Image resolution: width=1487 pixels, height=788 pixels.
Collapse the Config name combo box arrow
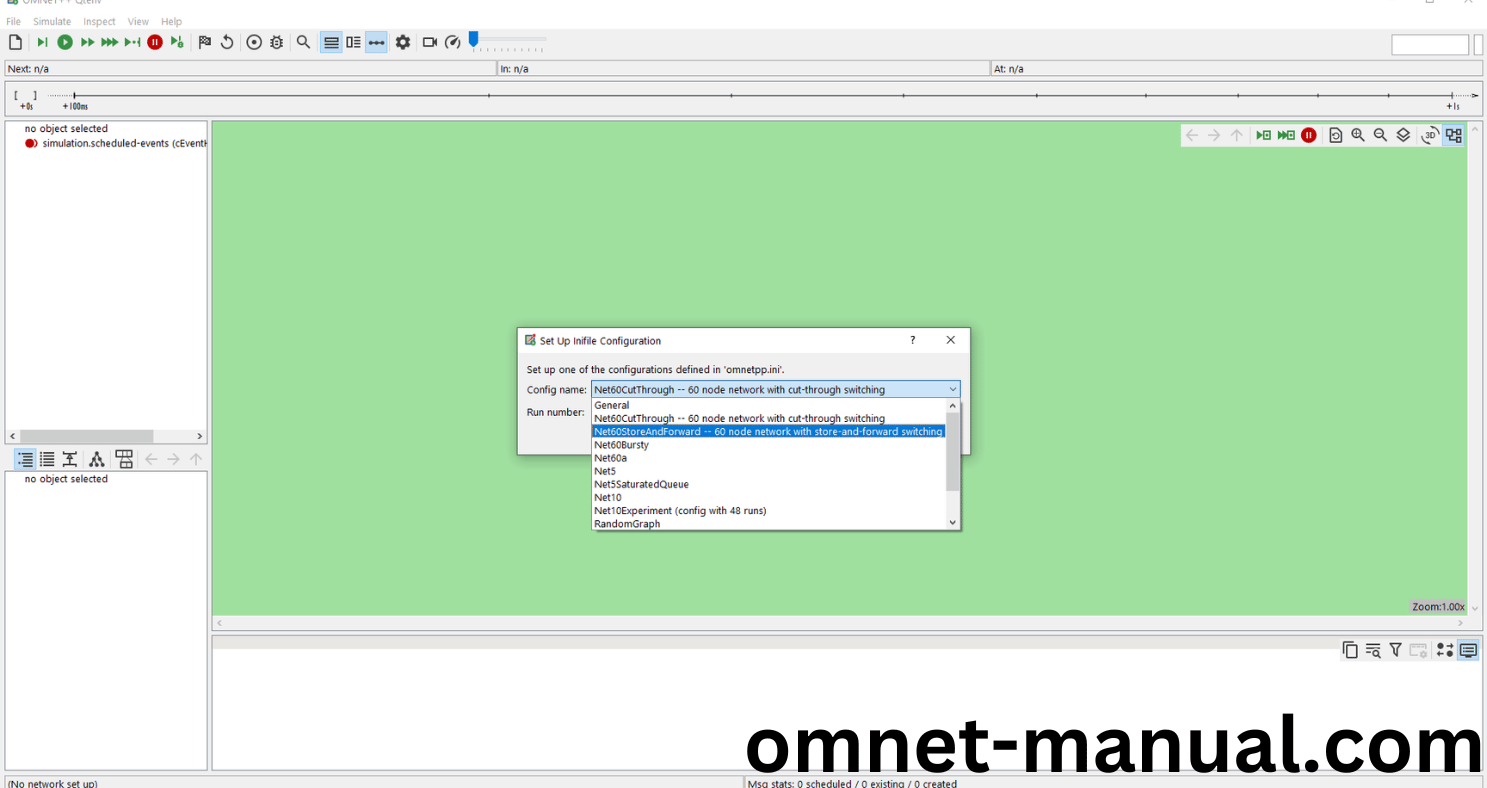952,390
